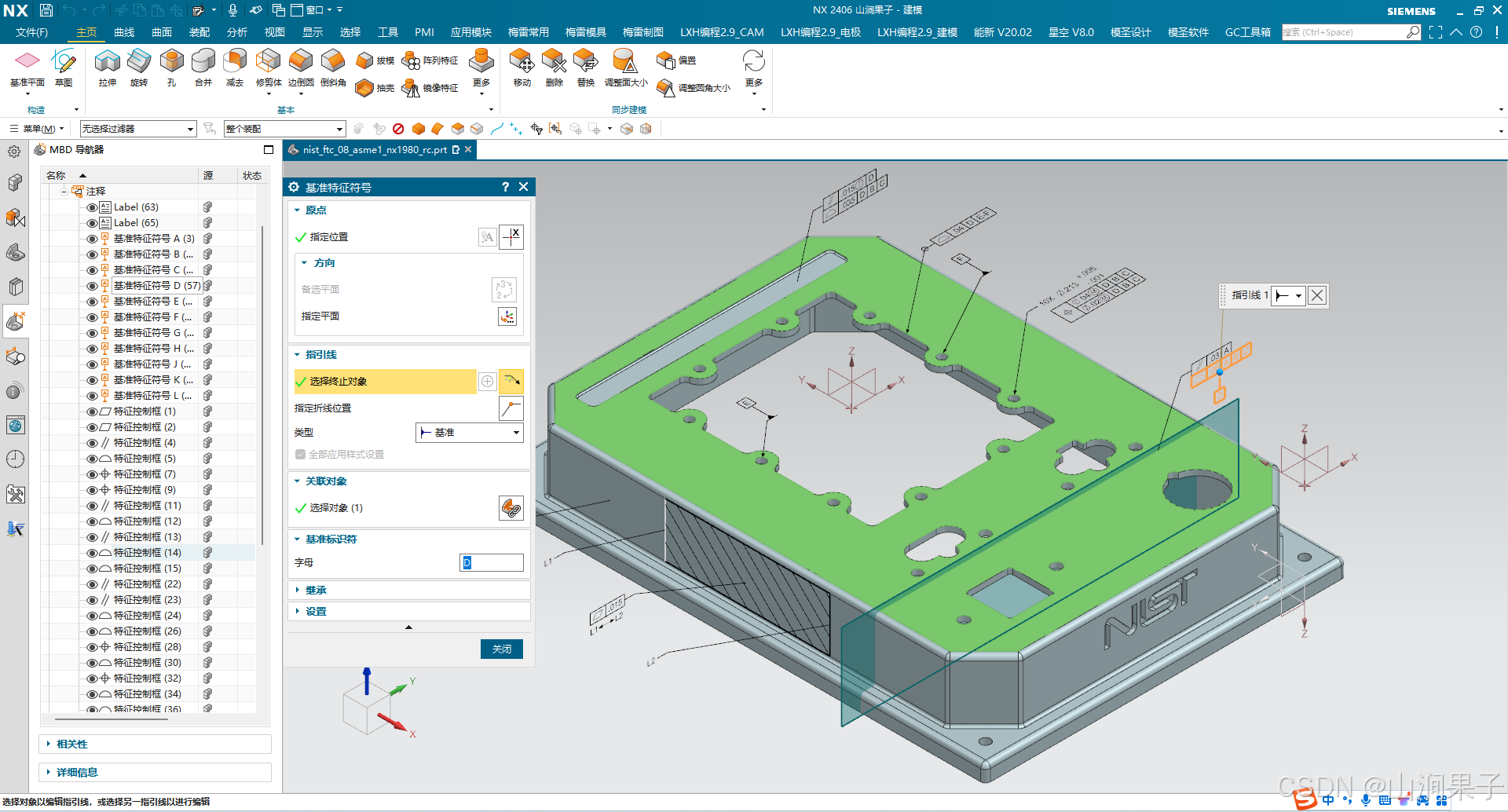Click the 选择对象 associated objects icon
Screen dimensions: 1508x812
pos(511,508)
